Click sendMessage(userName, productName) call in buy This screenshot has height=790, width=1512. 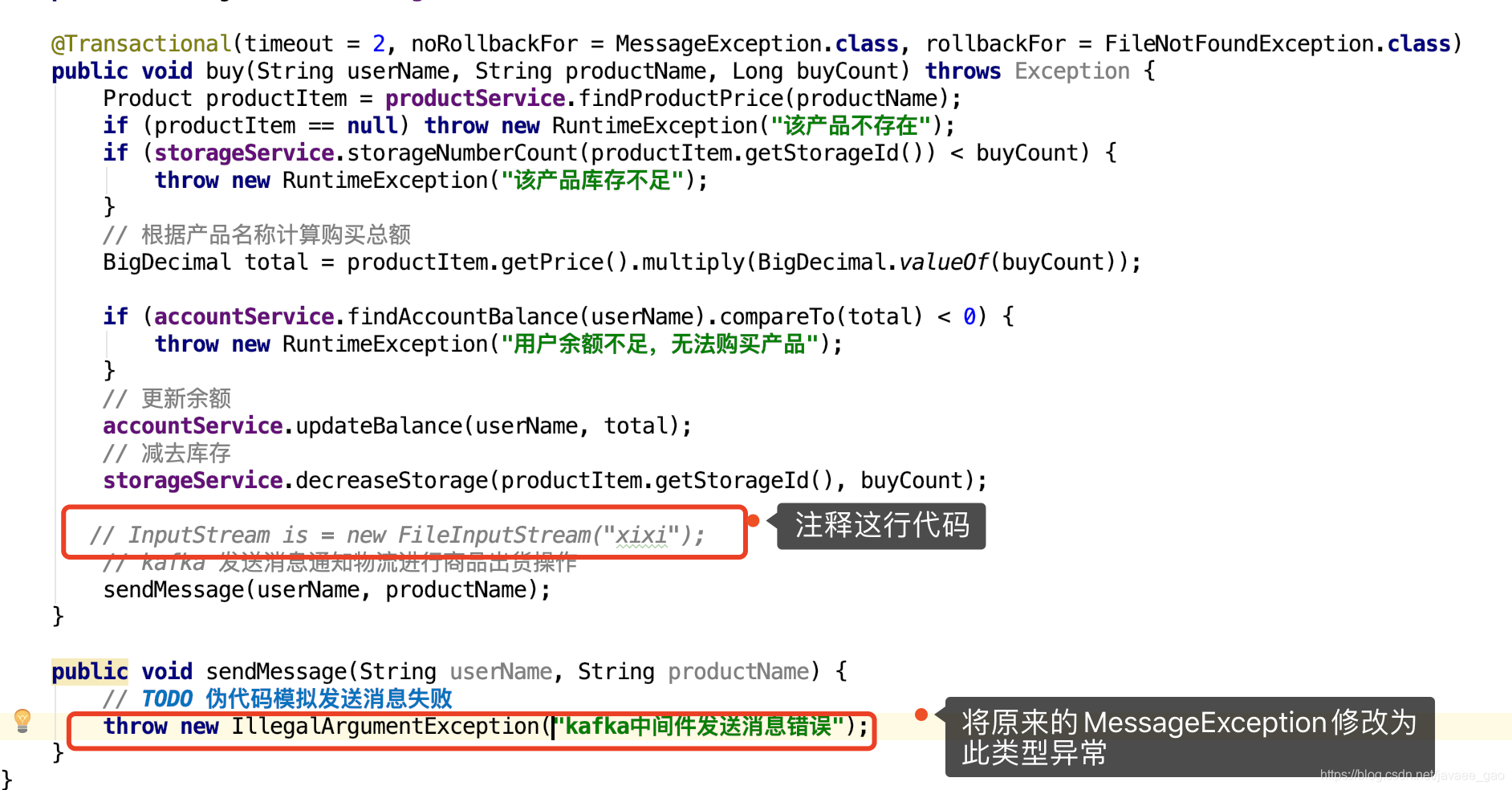(x=327, y=589)
